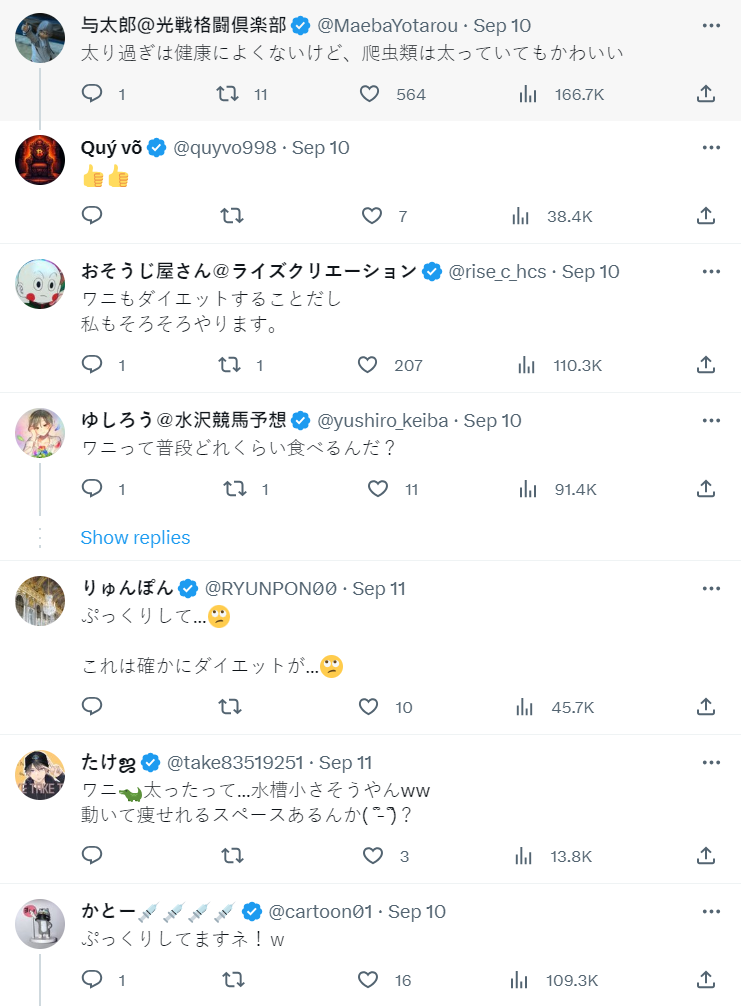Like the tweet by @yushiro_keiba
741x1006 pixels.
click(378, 489)
